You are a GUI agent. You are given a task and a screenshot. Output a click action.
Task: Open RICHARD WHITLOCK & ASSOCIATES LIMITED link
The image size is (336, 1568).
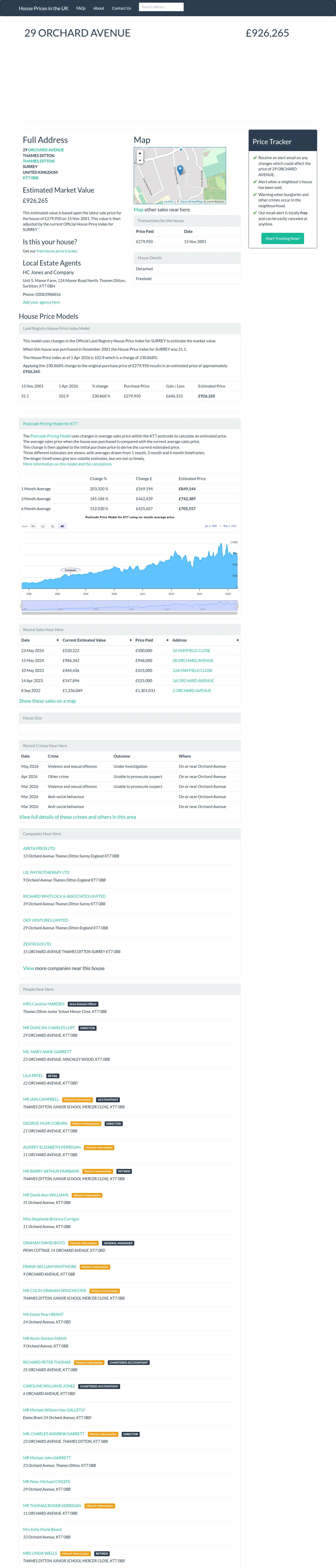64,896
